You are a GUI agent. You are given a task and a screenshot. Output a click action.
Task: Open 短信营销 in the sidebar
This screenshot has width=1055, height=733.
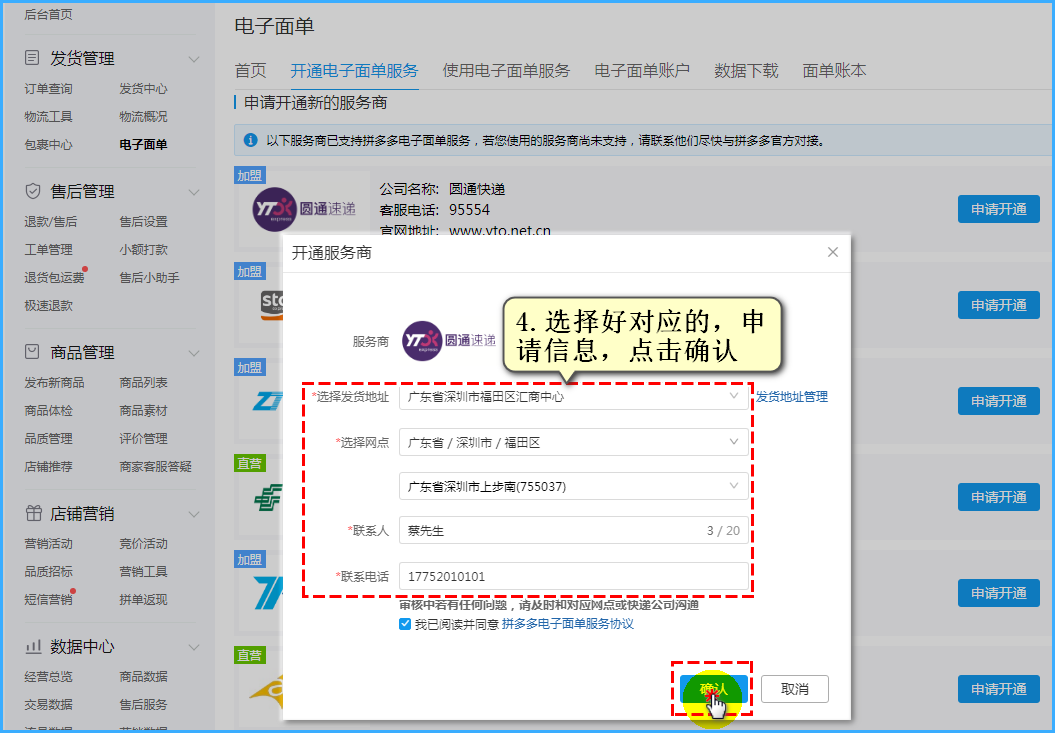coord(48,599)
